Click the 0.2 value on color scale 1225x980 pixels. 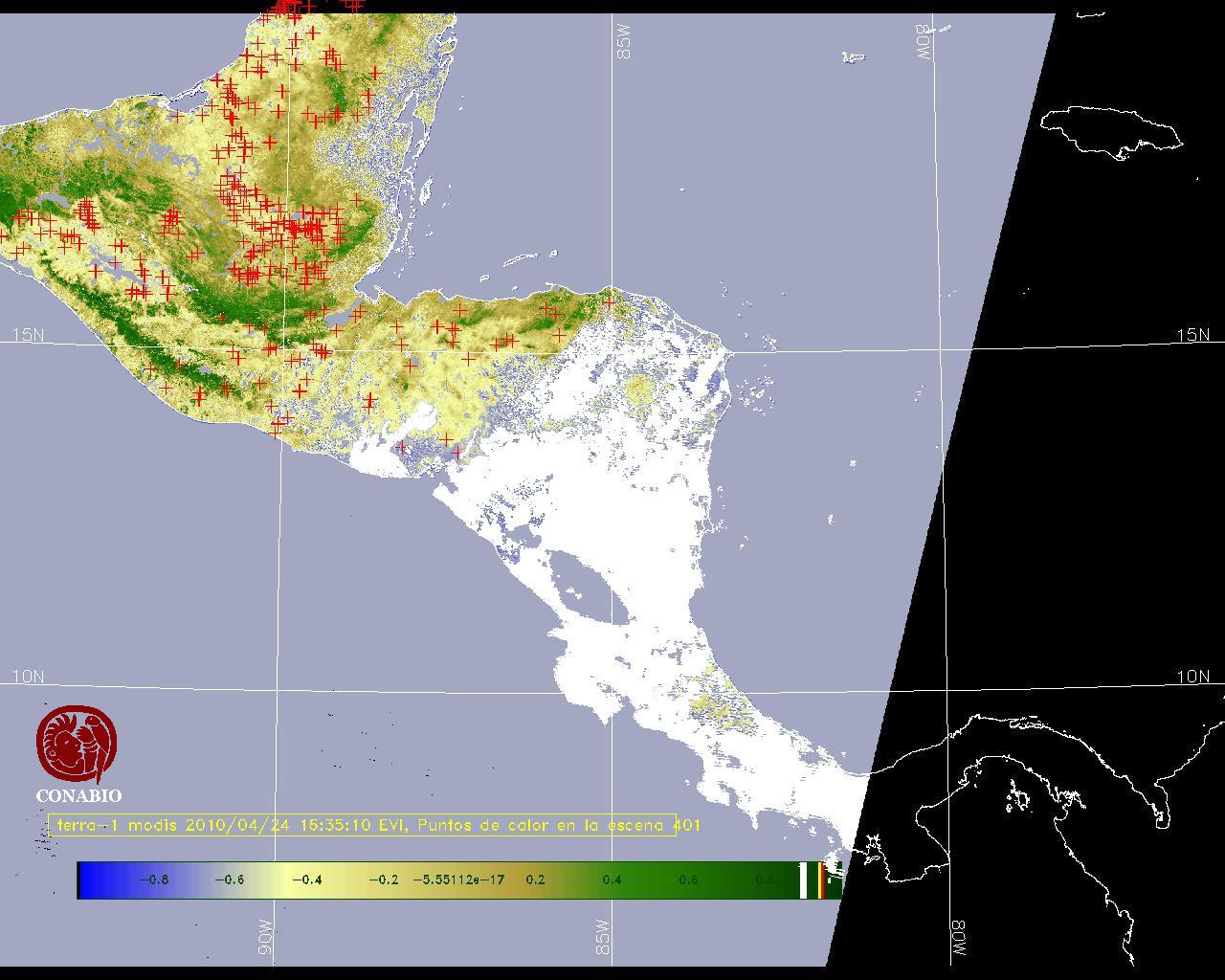tap(535, 880)
